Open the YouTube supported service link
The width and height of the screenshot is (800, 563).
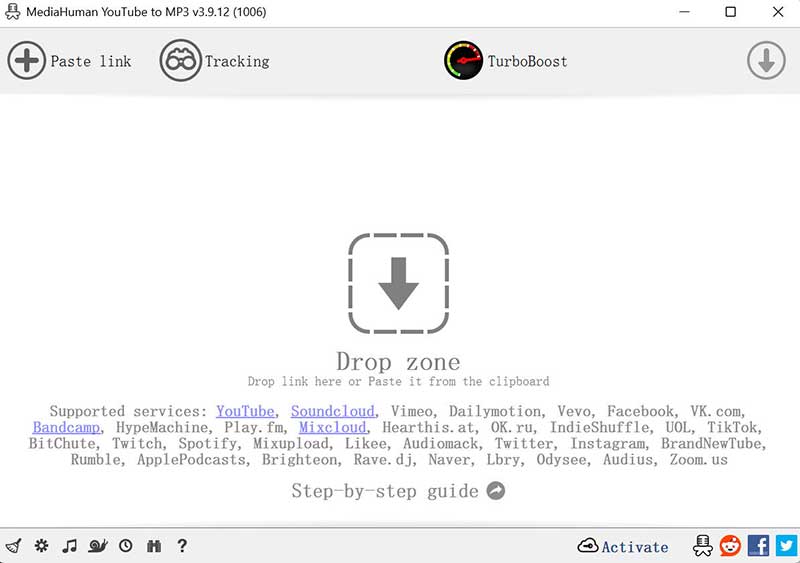tap(245, 411)
